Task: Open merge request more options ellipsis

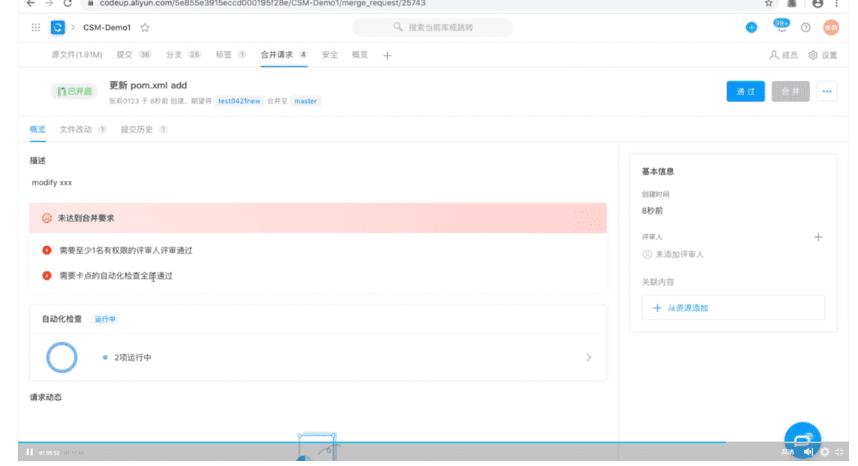Action: (x=827, y=91)
